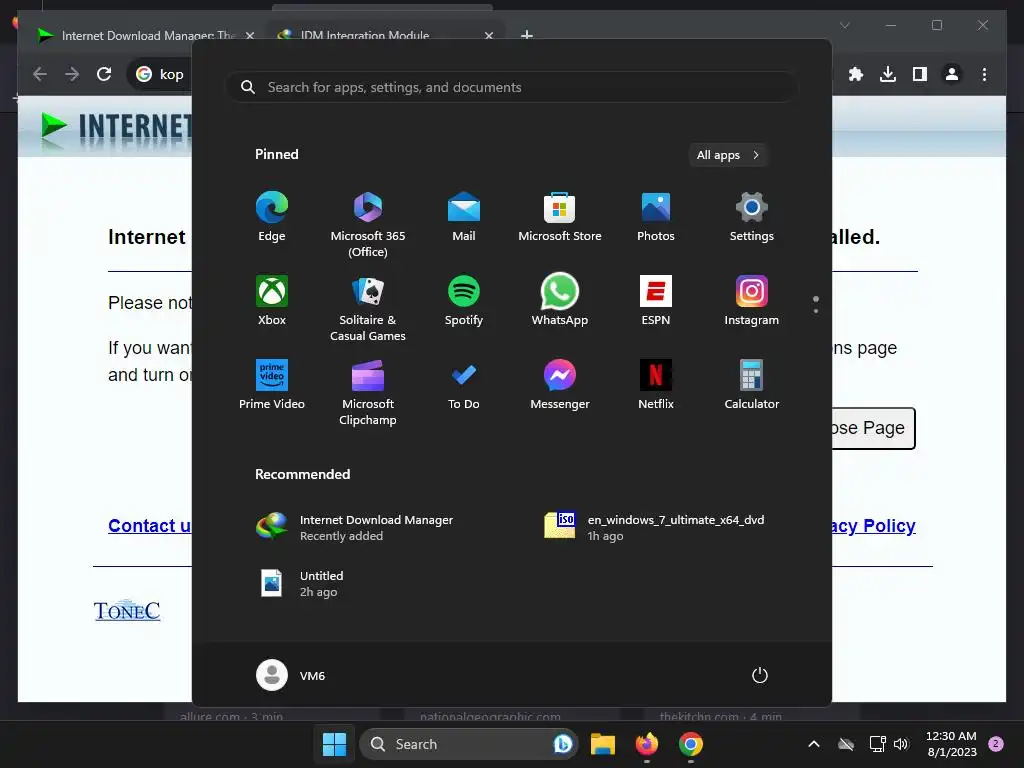Viewport: 1024px width, 768px height.
Task: Launch Netflix from pinned apps
Action: [x=656, y=385]
